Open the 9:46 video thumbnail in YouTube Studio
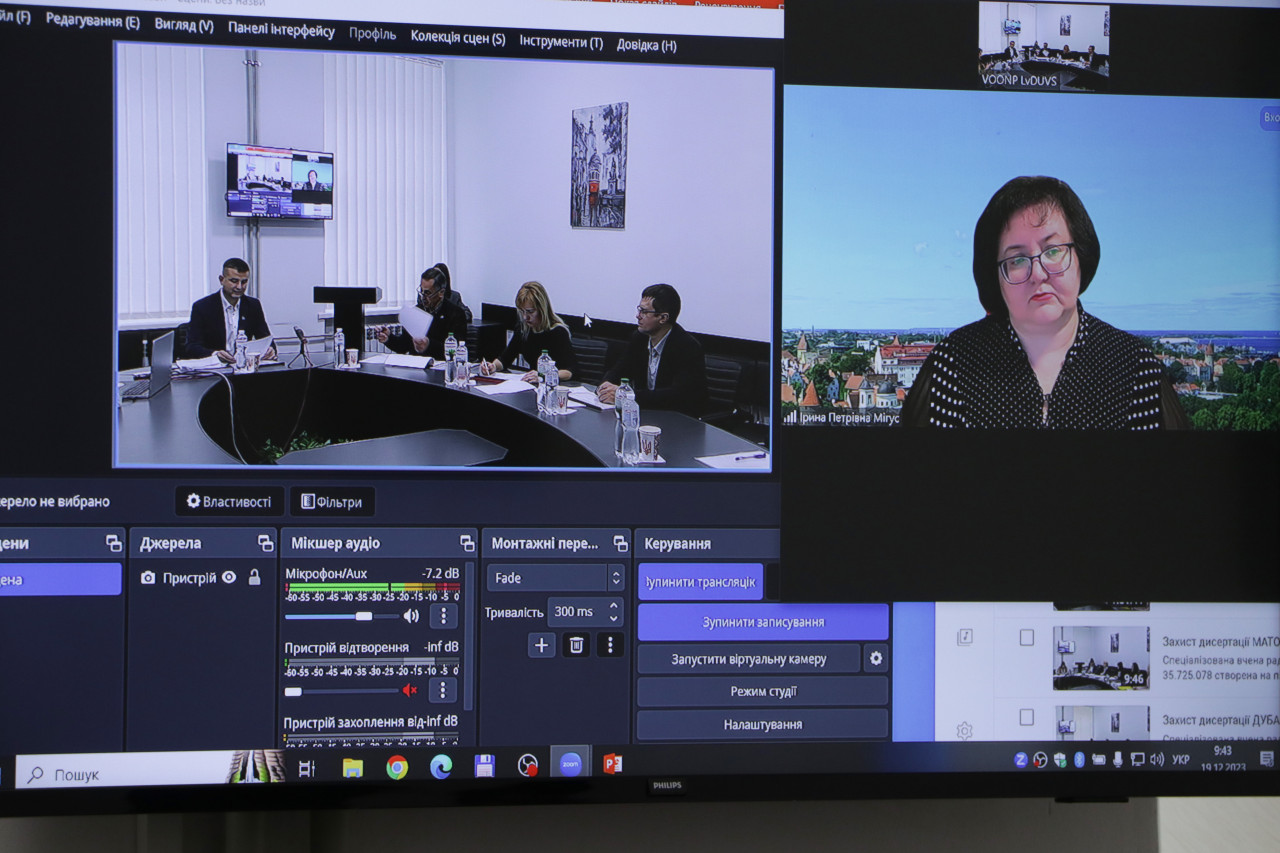This screenshot has height=853, width=1280. tap(1100, 658)
